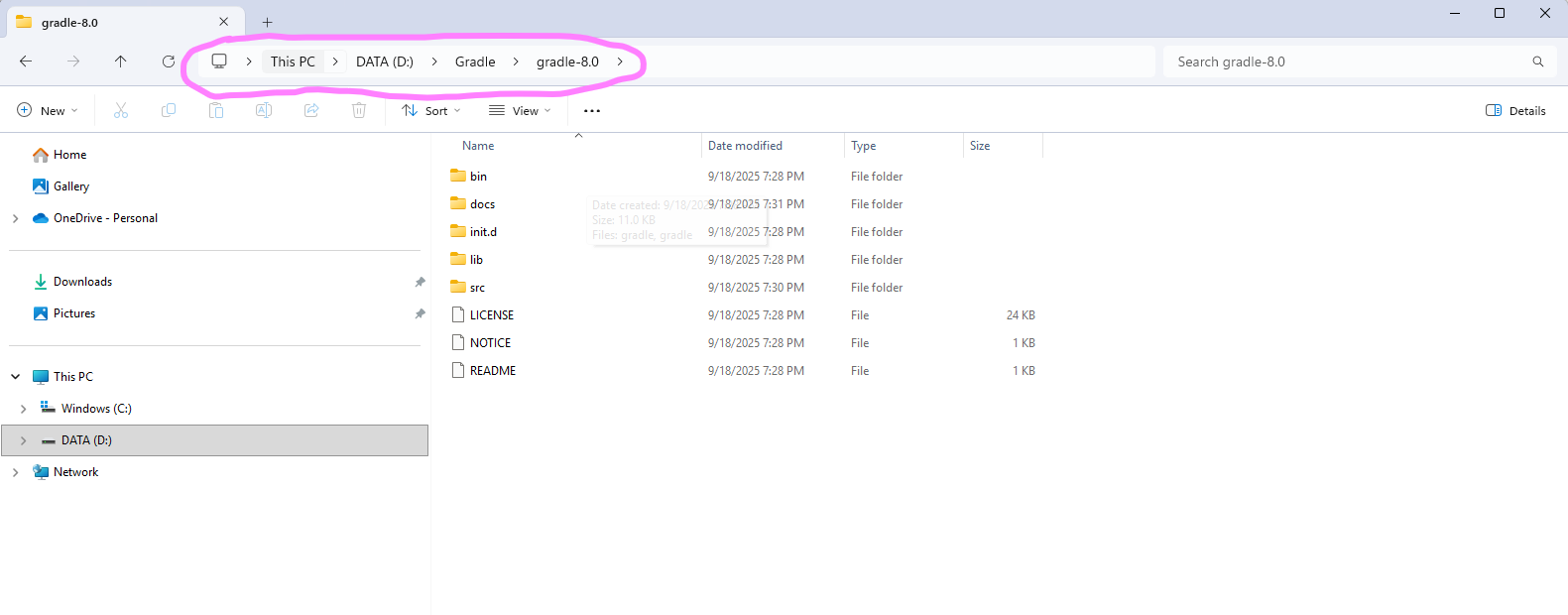The width and height of the screenshot is (1568, 615).
Task: Expand the OneDrive - Personal tree node
Action: [x=15, y=218]
